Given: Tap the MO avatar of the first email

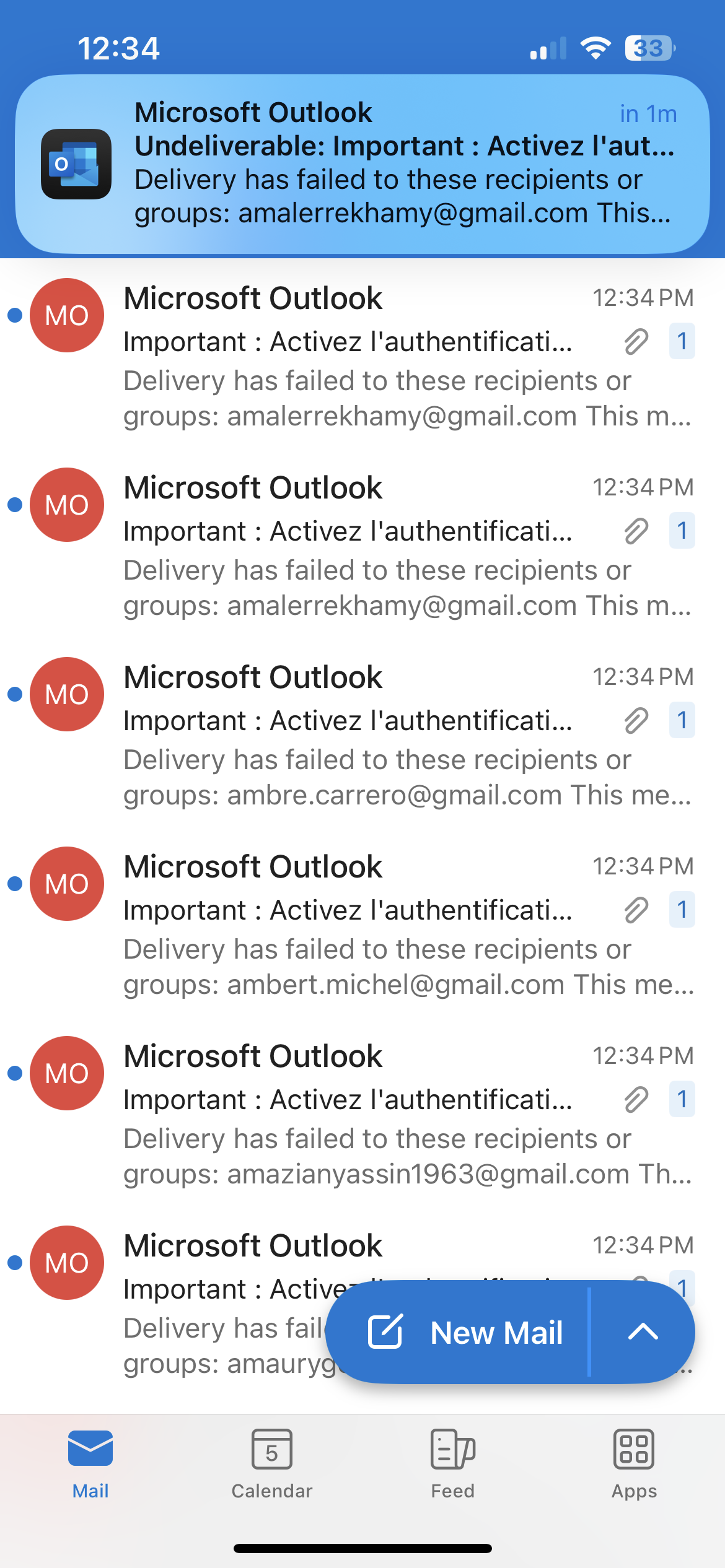Looking at the screenshot, I should point(67,316).
